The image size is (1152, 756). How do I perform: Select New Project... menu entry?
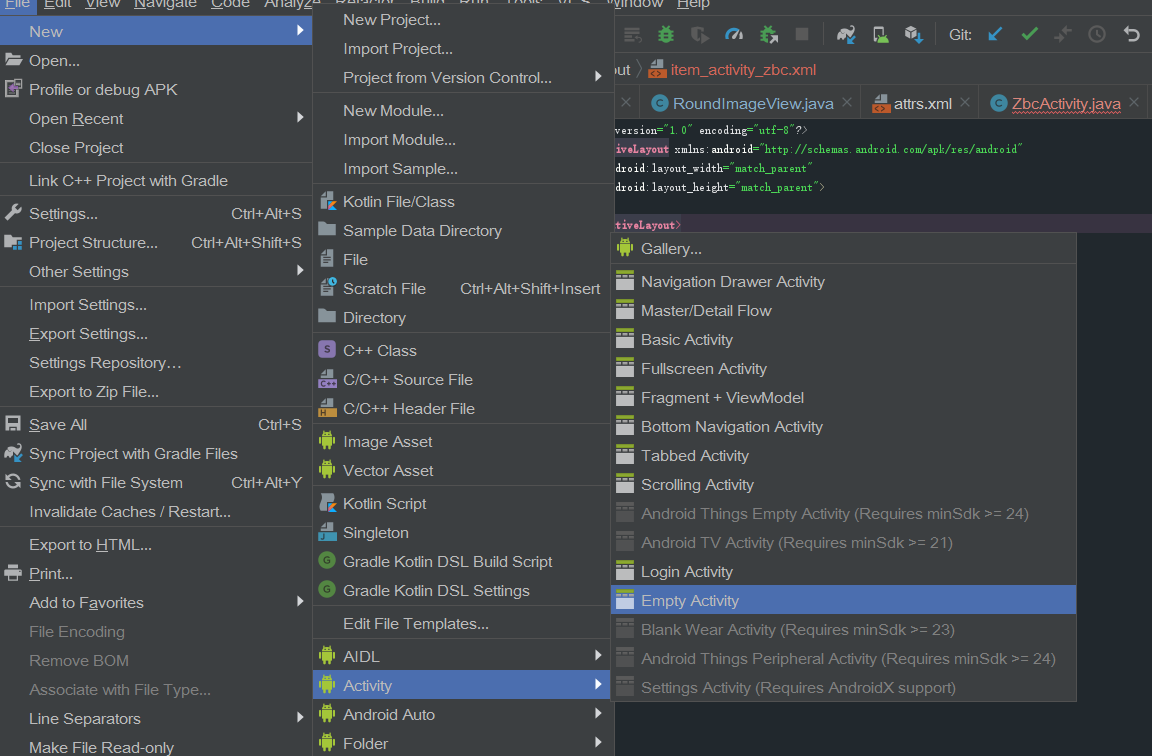462,20
